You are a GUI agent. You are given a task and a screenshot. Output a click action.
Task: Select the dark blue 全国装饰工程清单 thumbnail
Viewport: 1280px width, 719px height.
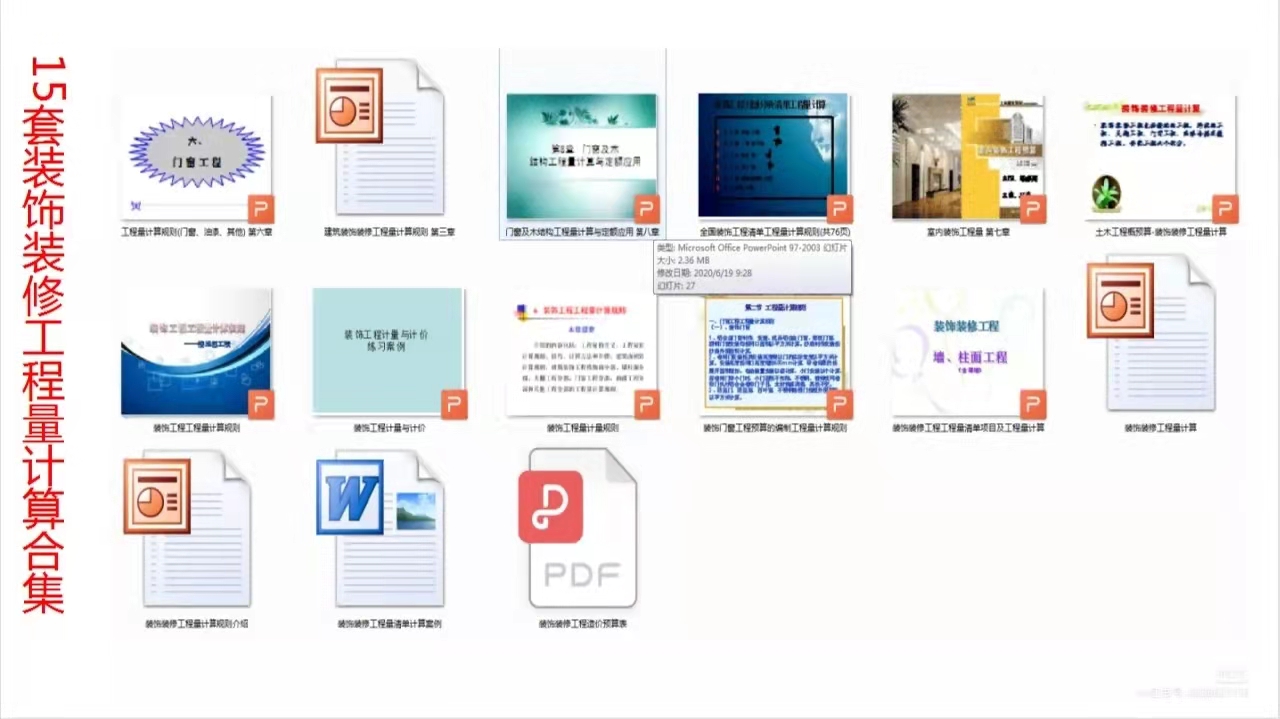[x=776, y=158]
